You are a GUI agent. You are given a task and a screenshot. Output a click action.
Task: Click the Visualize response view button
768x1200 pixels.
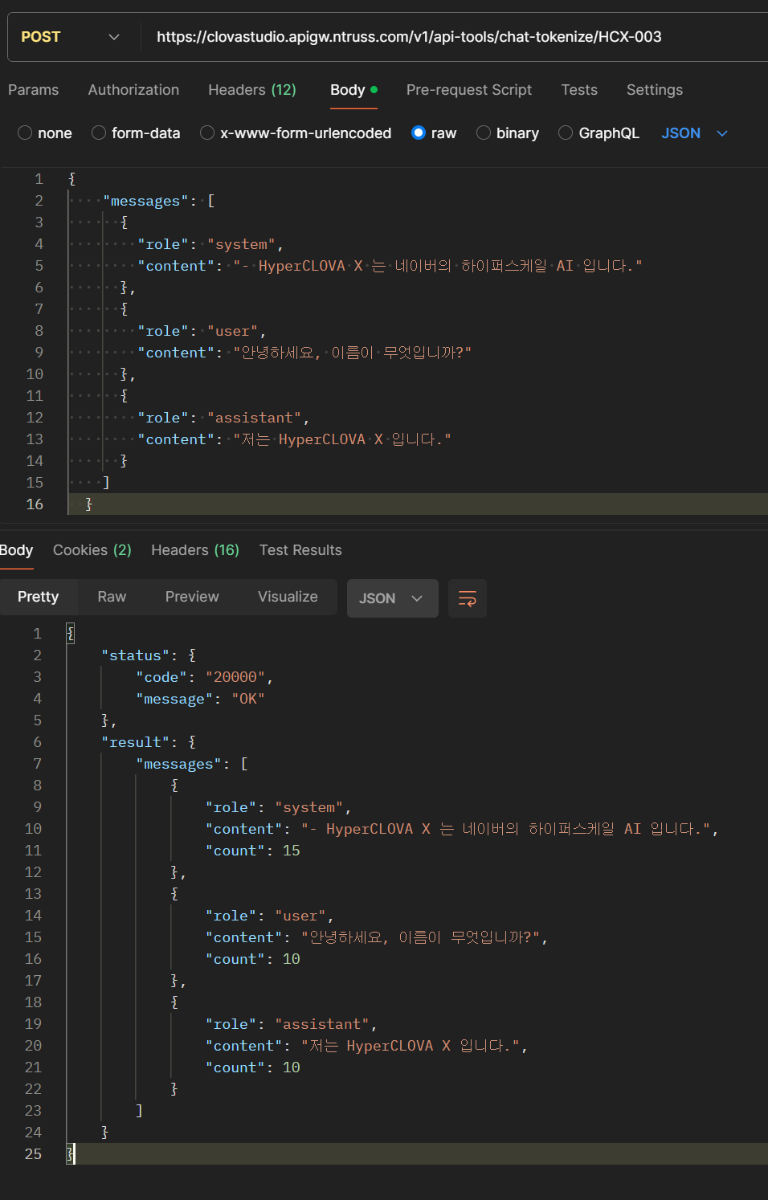[287, 597]
